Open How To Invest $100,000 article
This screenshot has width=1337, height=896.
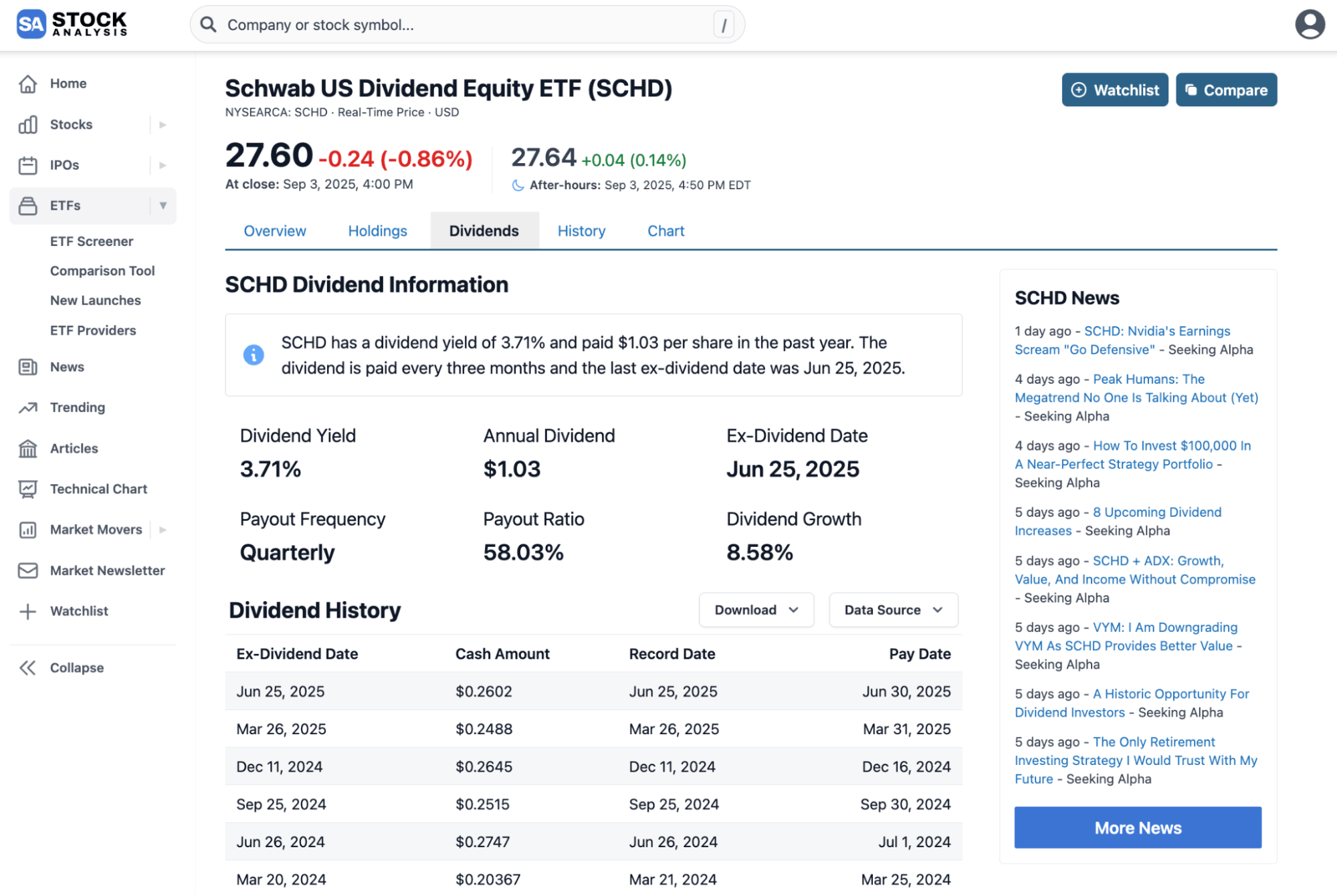pyautogui.click(x=1133, y=455)
